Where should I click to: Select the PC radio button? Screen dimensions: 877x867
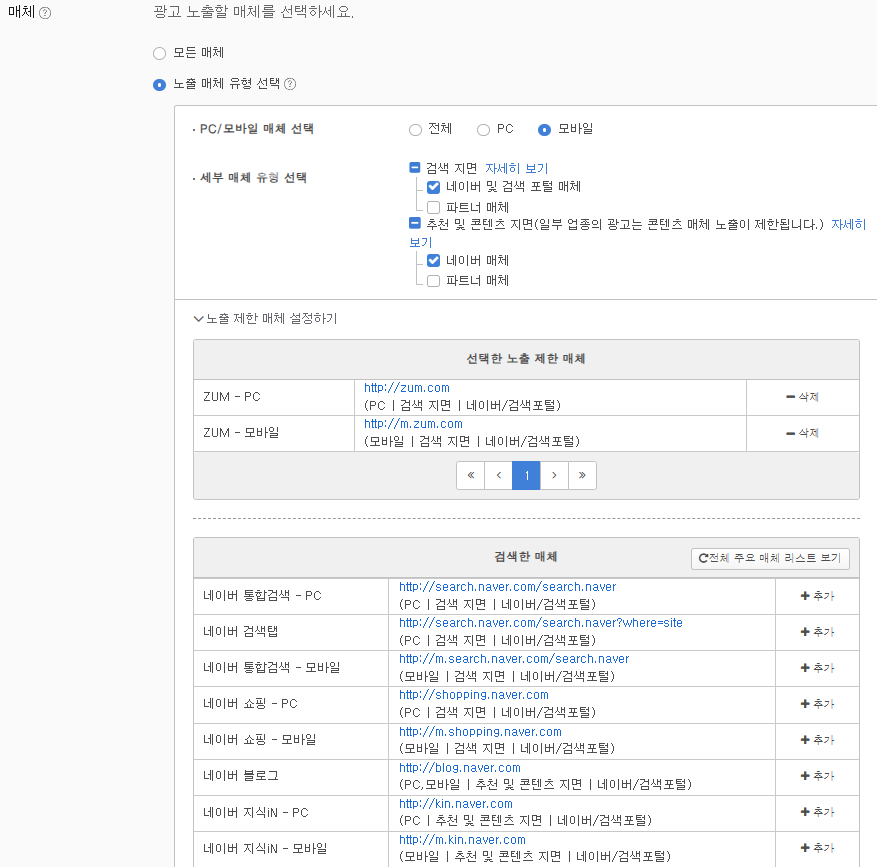[x=483, y=130]
